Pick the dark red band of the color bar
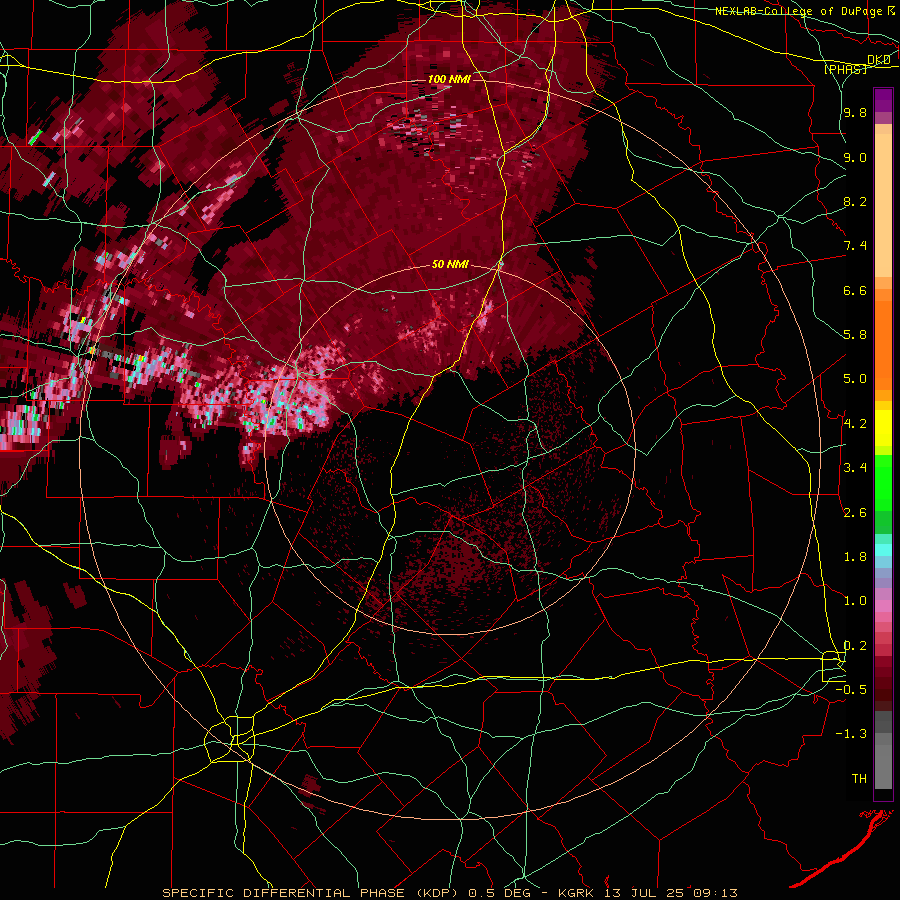Image resolution: width=900 pixels, height=900 pixels. [883, 677]
